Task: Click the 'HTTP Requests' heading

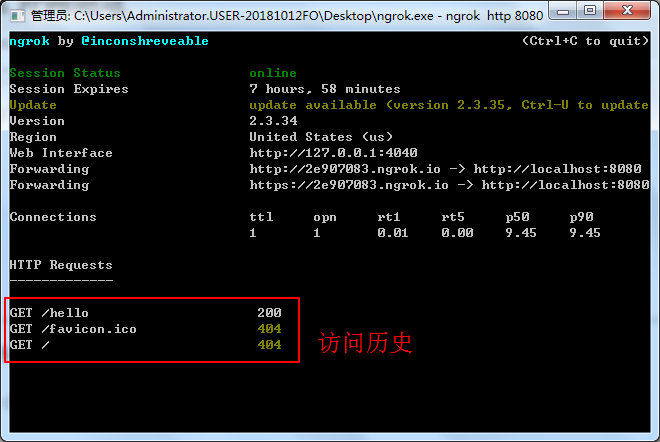Action: (x=61, y=265)
